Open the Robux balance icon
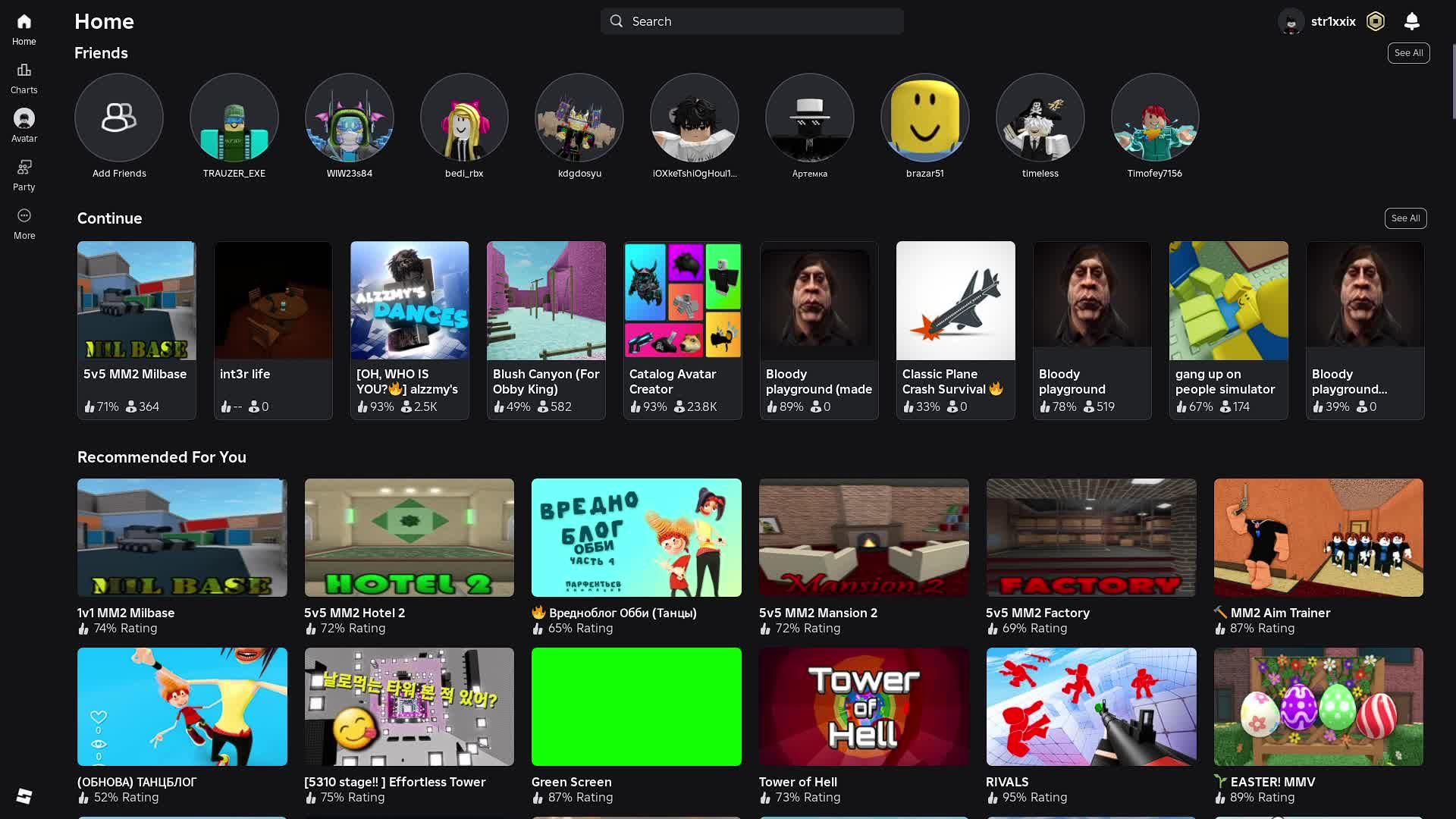The image size is (1456, 819). [x=1375, y=21]
